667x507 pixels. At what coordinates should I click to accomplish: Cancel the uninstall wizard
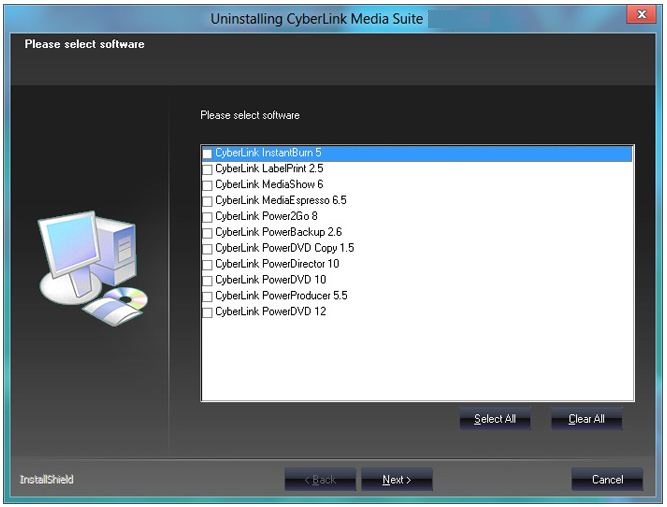tap(607, 480)
